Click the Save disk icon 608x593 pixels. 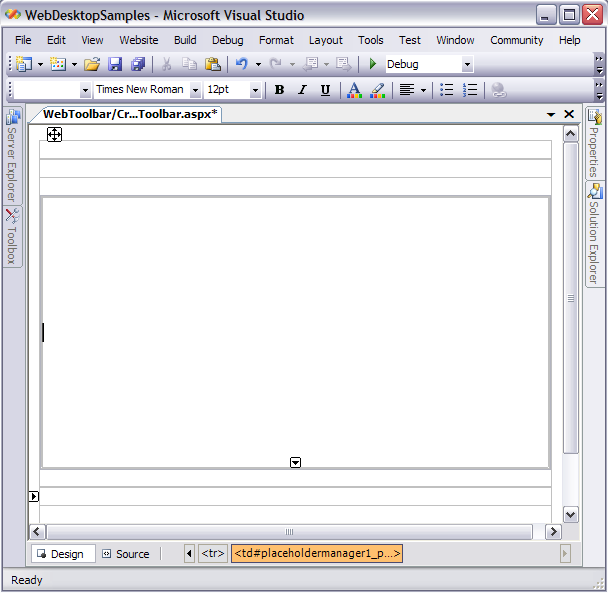pyautogui.click(x=115, y=64)
